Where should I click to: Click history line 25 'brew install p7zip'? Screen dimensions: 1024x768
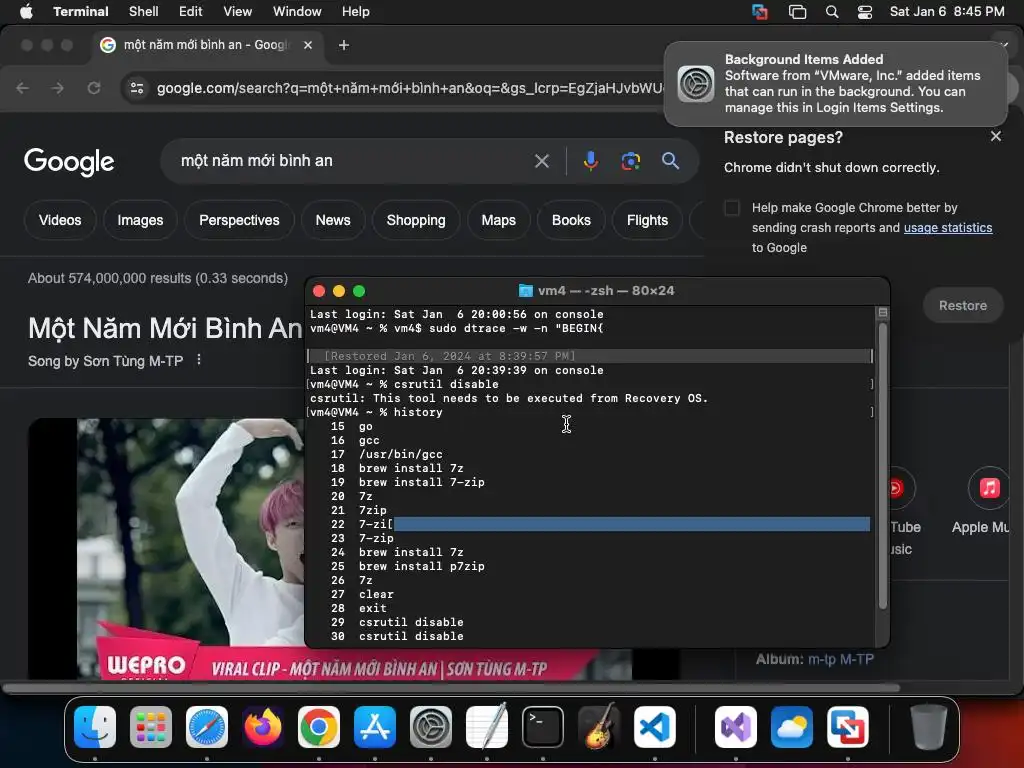[x=422, y=566]
